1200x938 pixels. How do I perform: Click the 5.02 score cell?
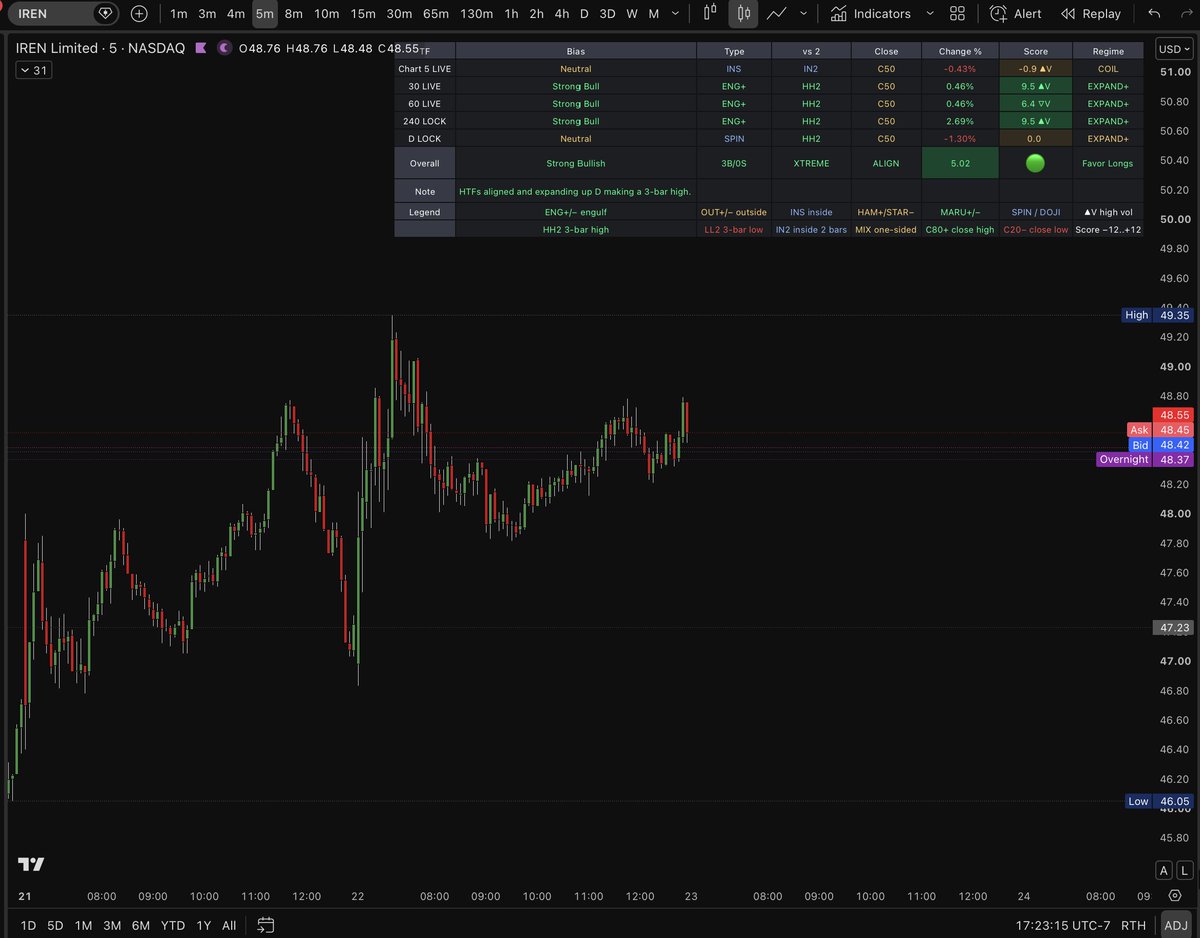[x=960, y=163]
